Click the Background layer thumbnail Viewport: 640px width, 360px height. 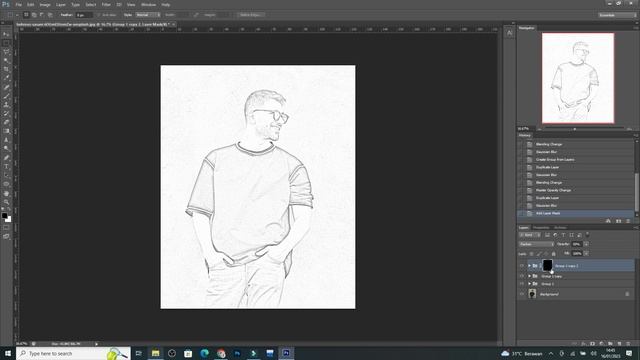click(532, 293)
